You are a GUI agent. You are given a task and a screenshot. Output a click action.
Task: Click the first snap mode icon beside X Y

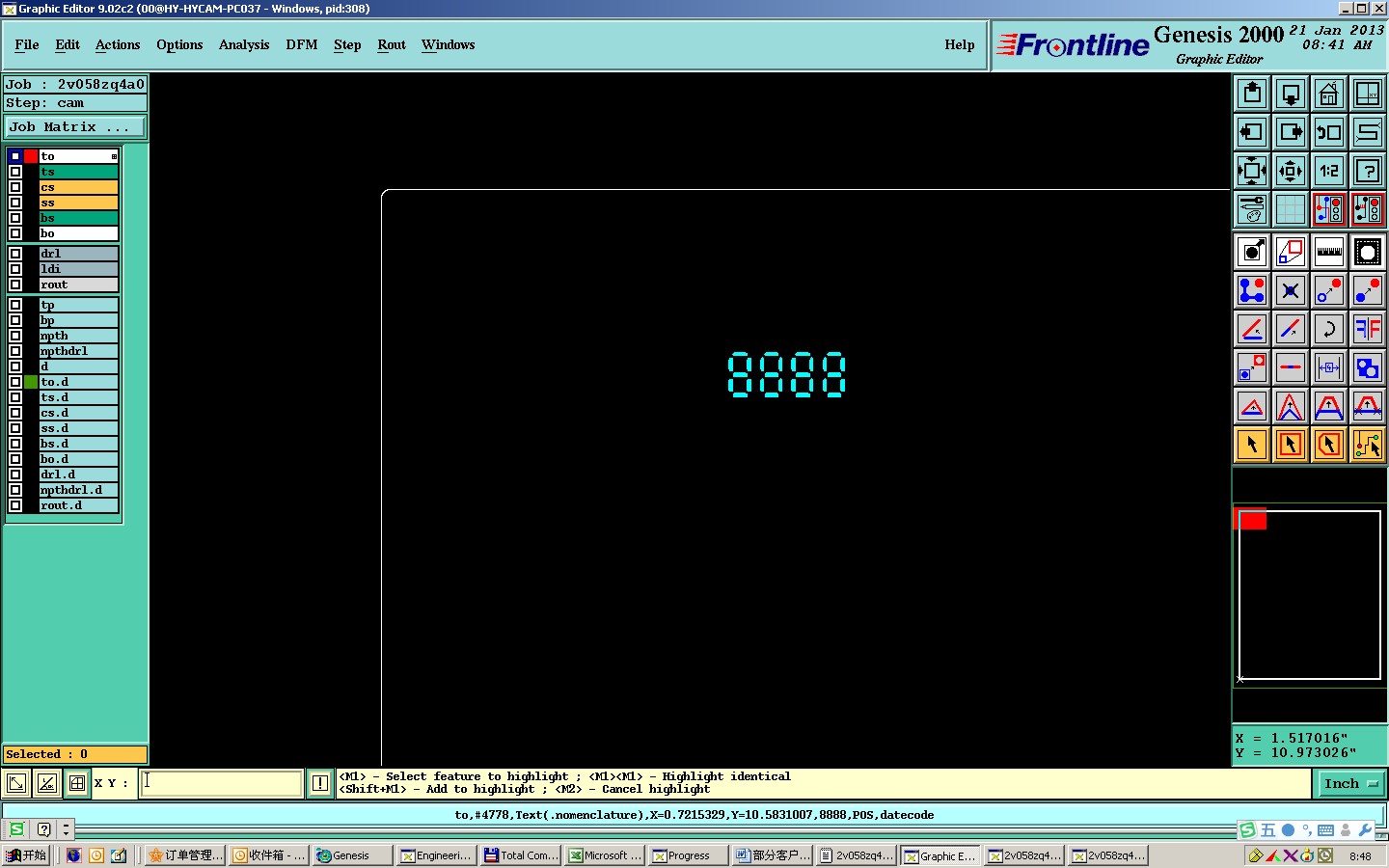click(16, 783)
